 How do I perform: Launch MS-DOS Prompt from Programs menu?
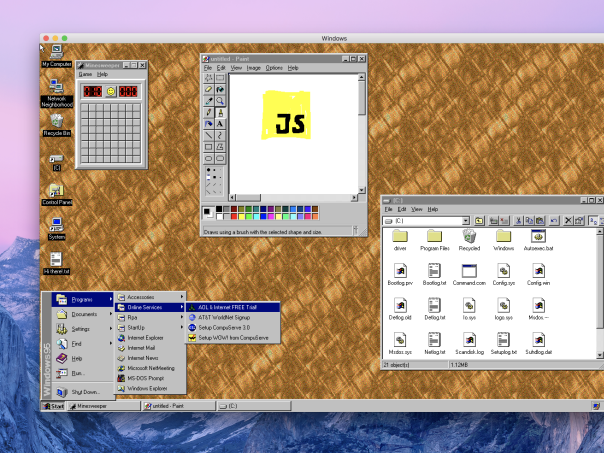tap(148, 378)
